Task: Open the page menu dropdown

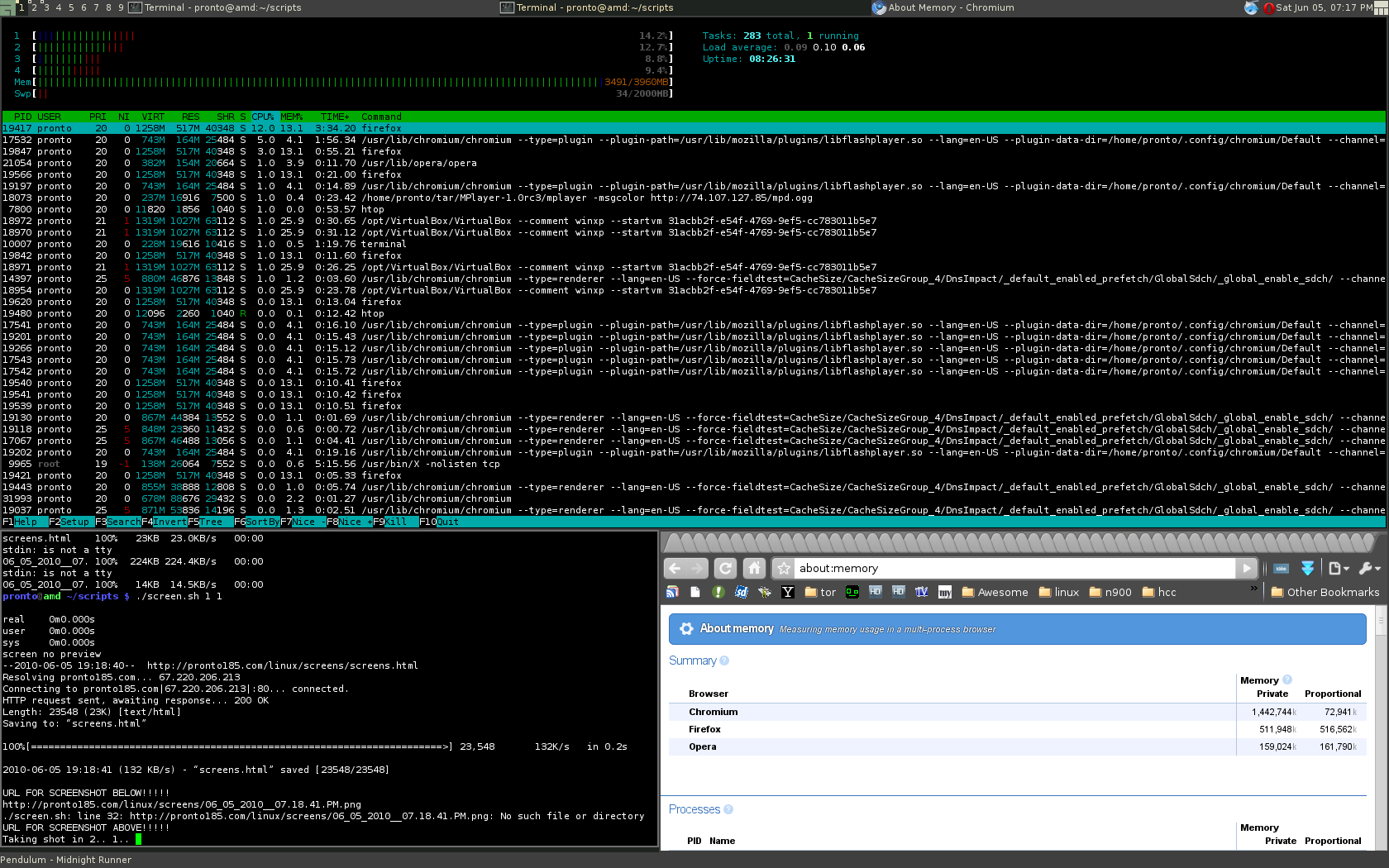Action: (x=1338, y=569)
